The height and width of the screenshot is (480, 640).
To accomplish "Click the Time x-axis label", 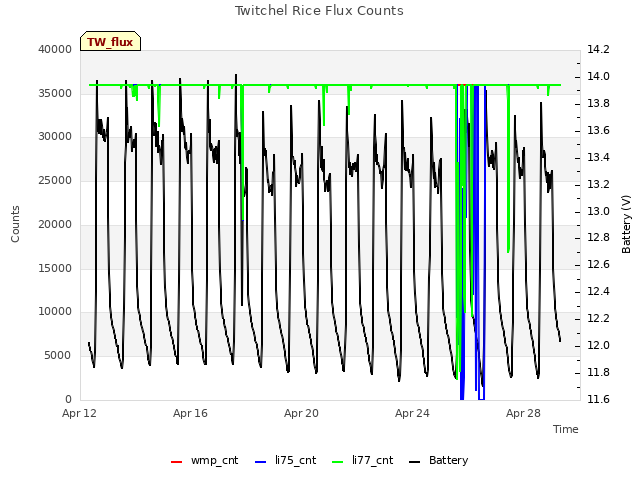I will [566, 429].
